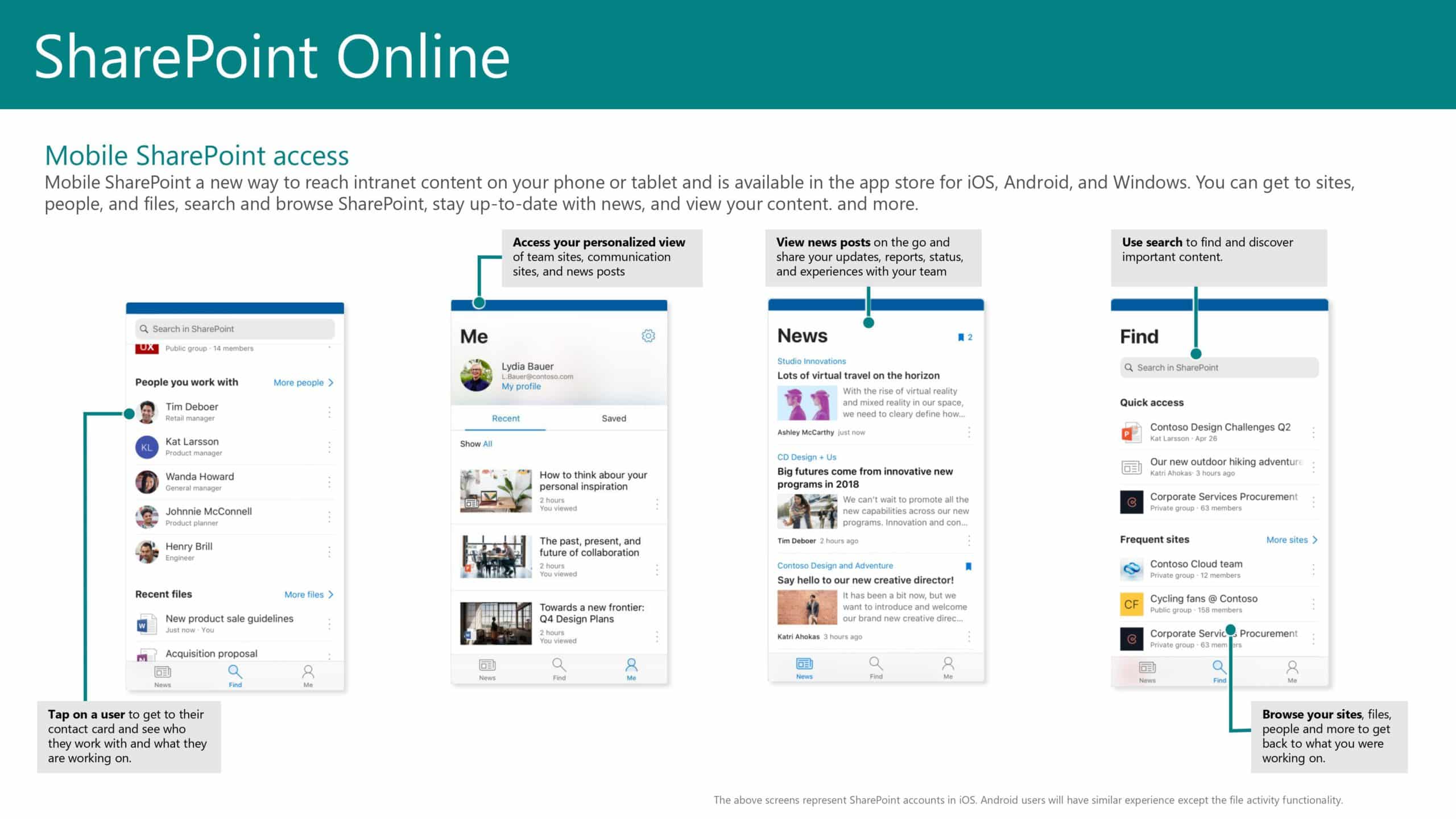Tap the Me icon in Me screen bottom bar
The width and height of the screenshot is (1456, 819).
point(631,669)
